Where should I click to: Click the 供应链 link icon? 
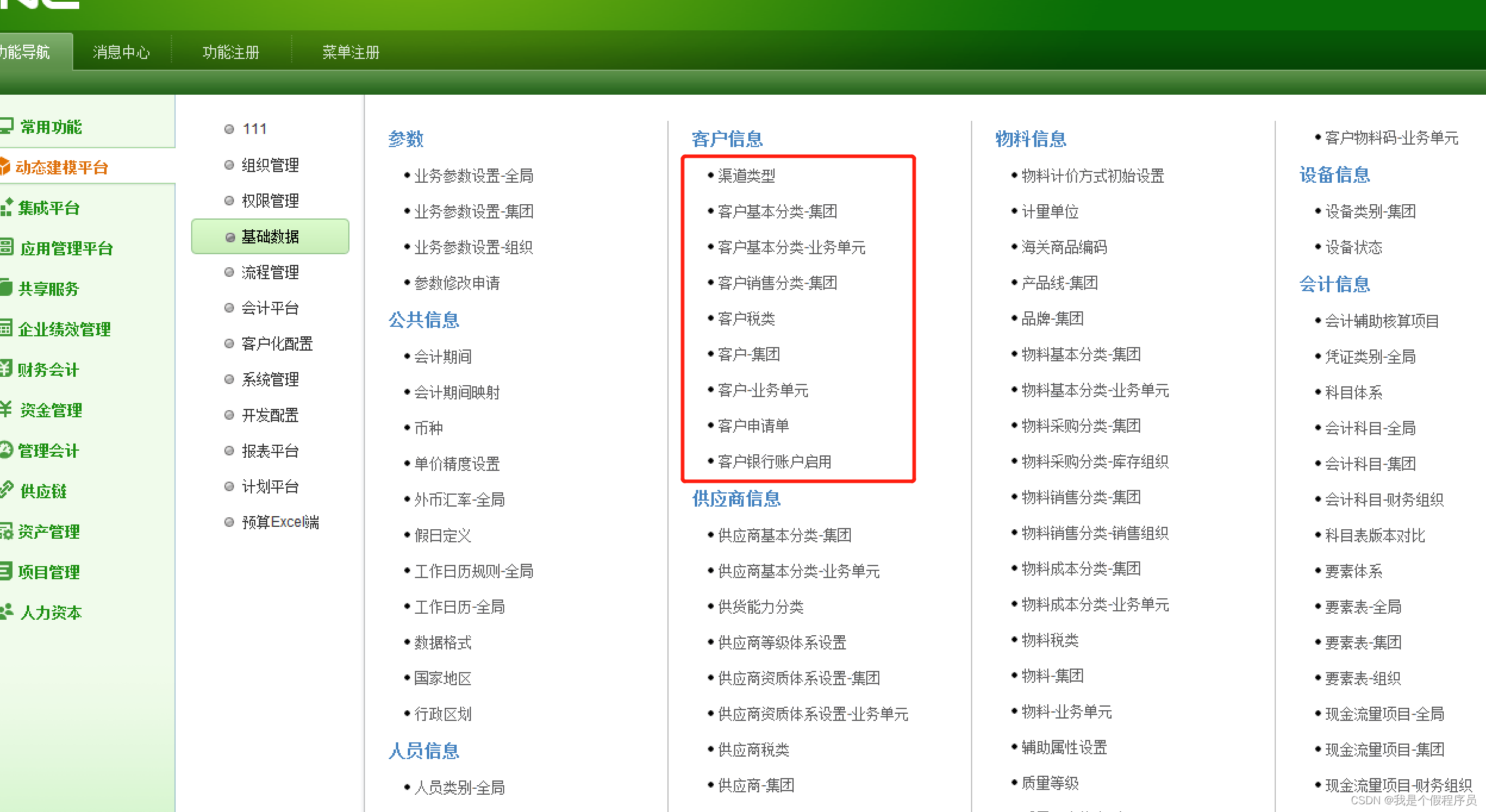[x=7, y=491]
